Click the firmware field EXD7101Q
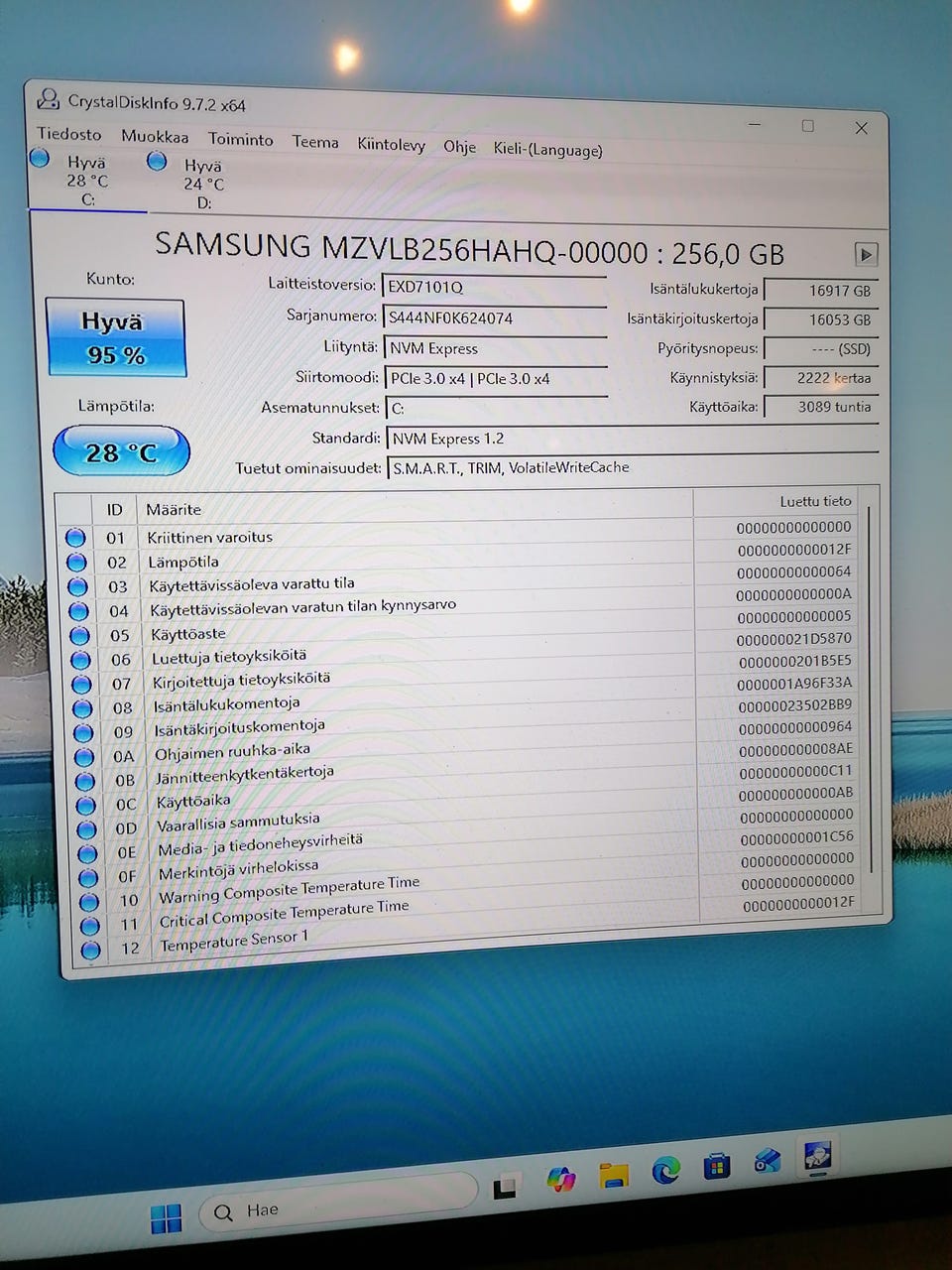The height and width of the screenshot is (1270, 952). tap(495, 287)
